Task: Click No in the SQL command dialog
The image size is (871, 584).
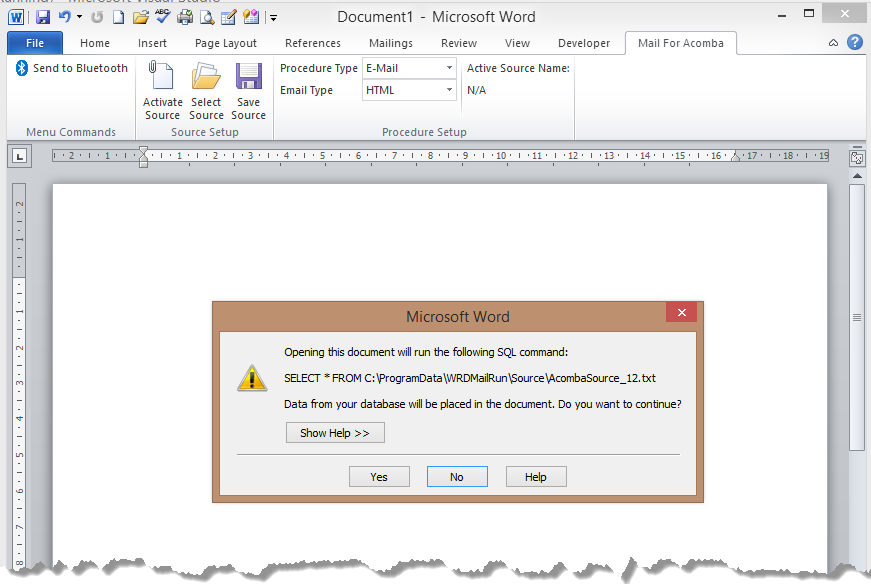Action: 457,477
